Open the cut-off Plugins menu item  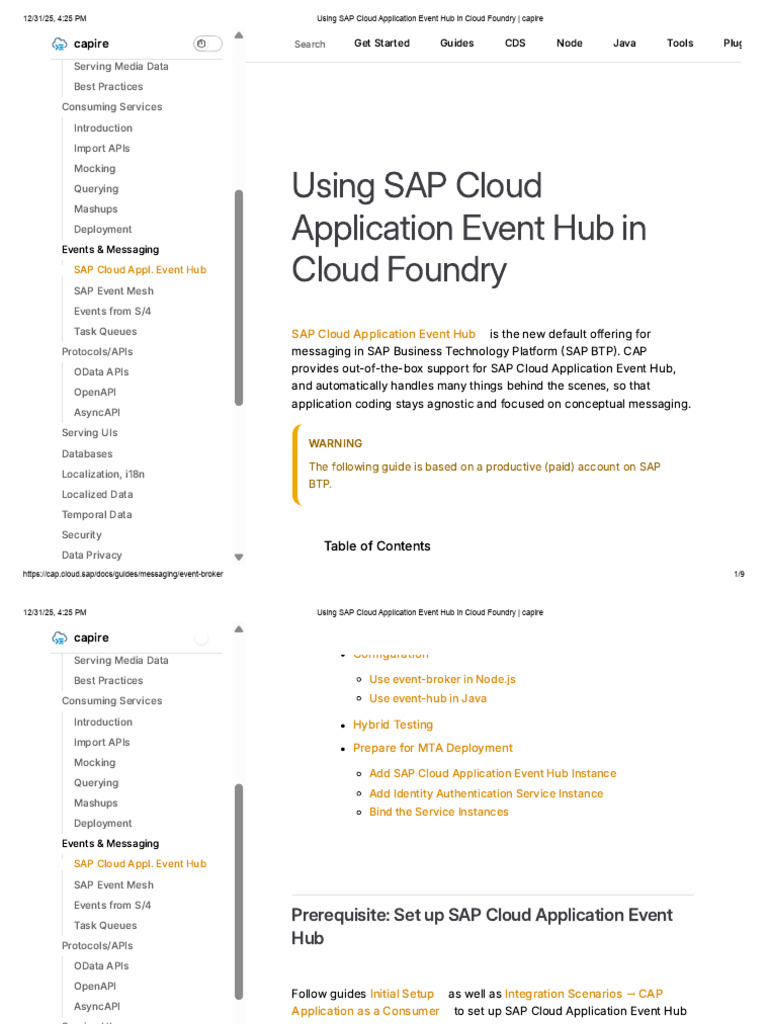pyautogui.click(x=732, y=43)
